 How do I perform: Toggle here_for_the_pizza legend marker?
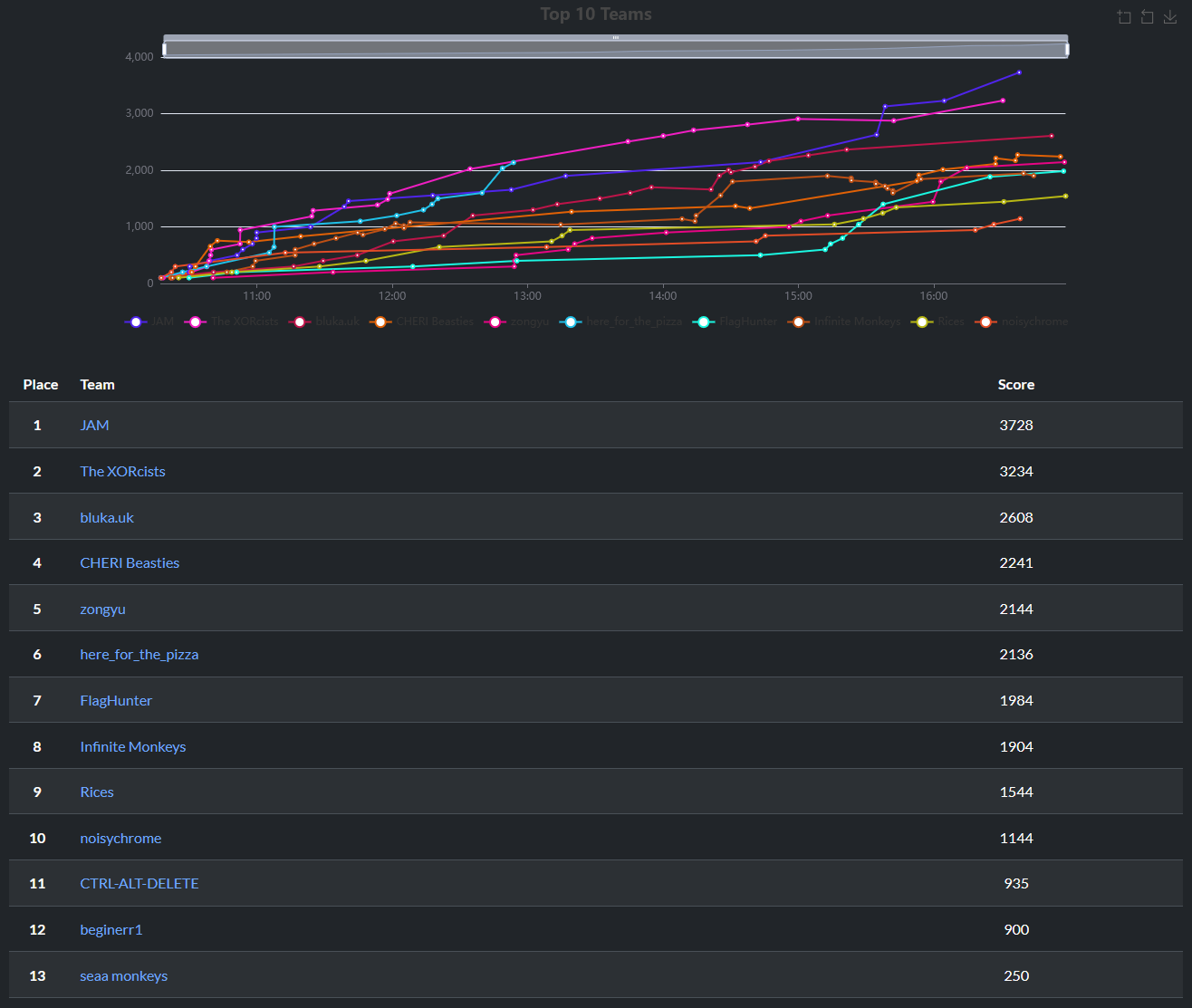(571, 322)
